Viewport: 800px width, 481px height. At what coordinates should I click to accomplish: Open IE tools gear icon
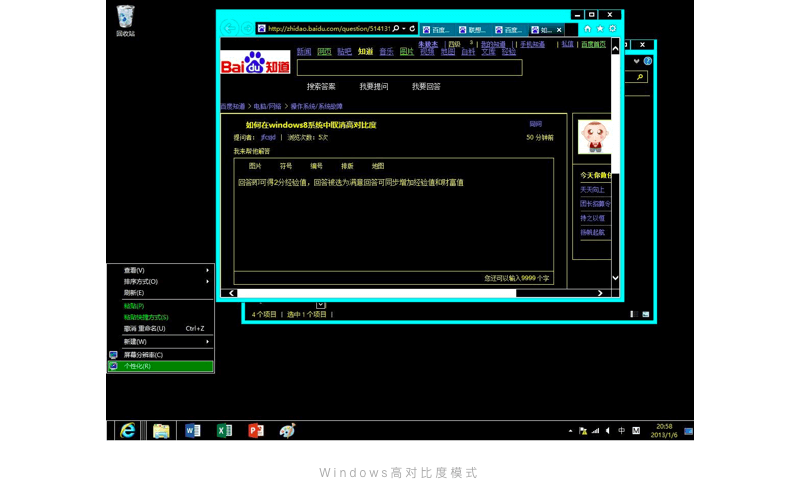(613, 29)
